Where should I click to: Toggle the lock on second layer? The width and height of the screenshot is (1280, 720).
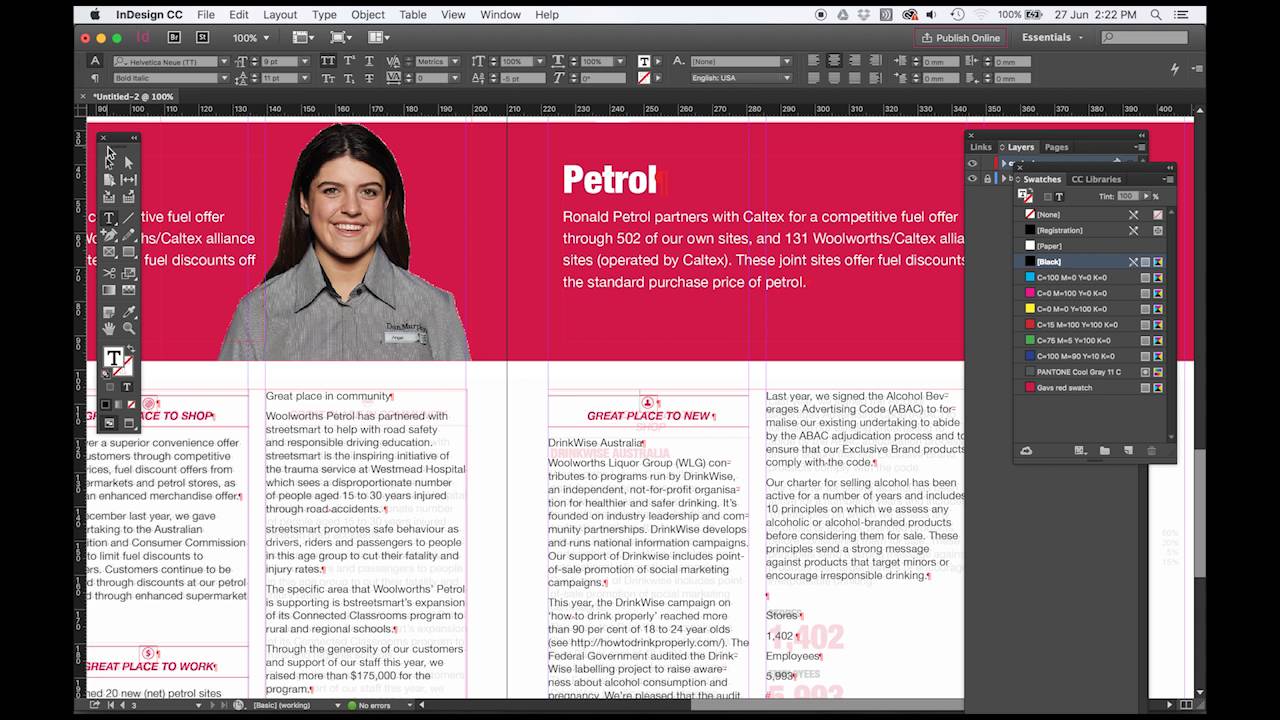pos(987,179)
